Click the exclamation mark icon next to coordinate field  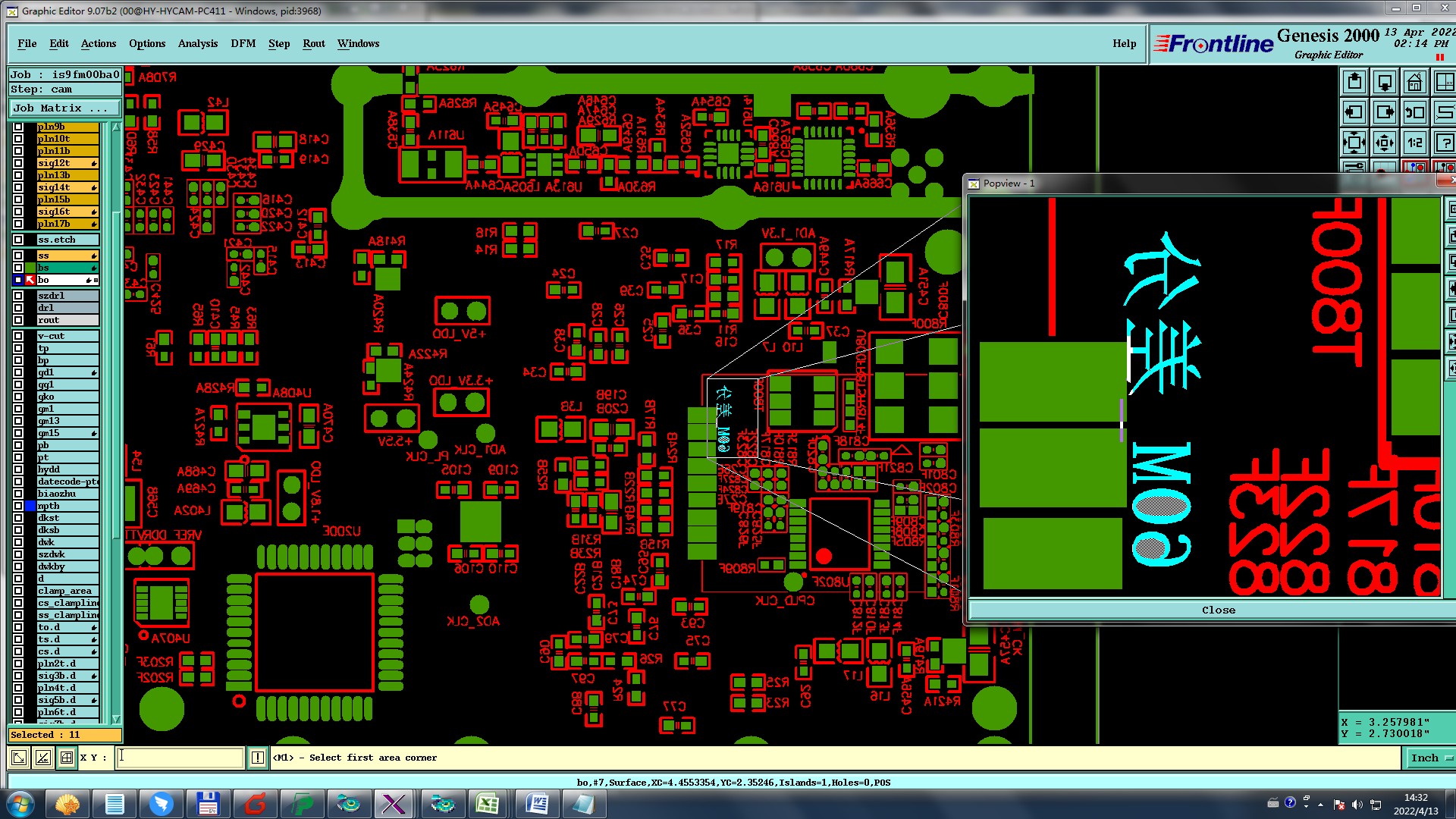[x=258, y=757]
